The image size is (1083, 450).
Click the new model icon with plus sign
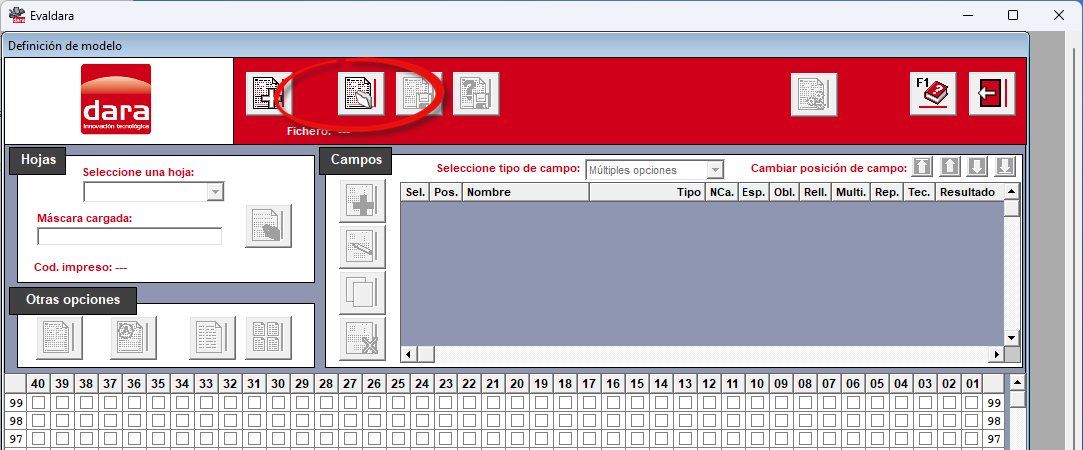(x=269, y=94)
